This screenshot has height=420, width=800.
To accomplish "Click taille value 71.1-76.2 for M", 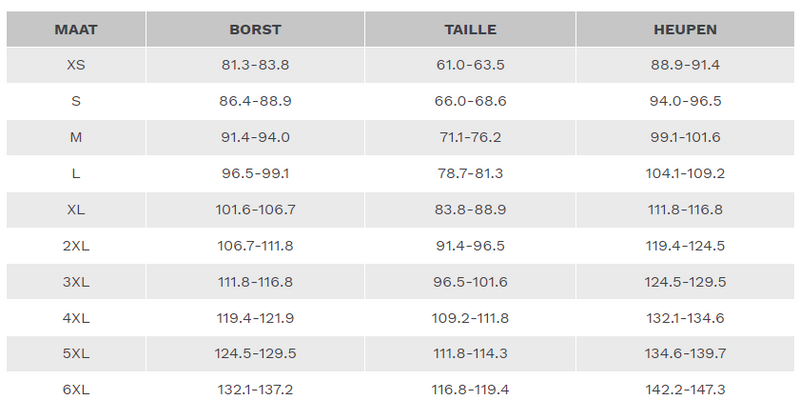I will pyautogui.click(x=470, y=137).
